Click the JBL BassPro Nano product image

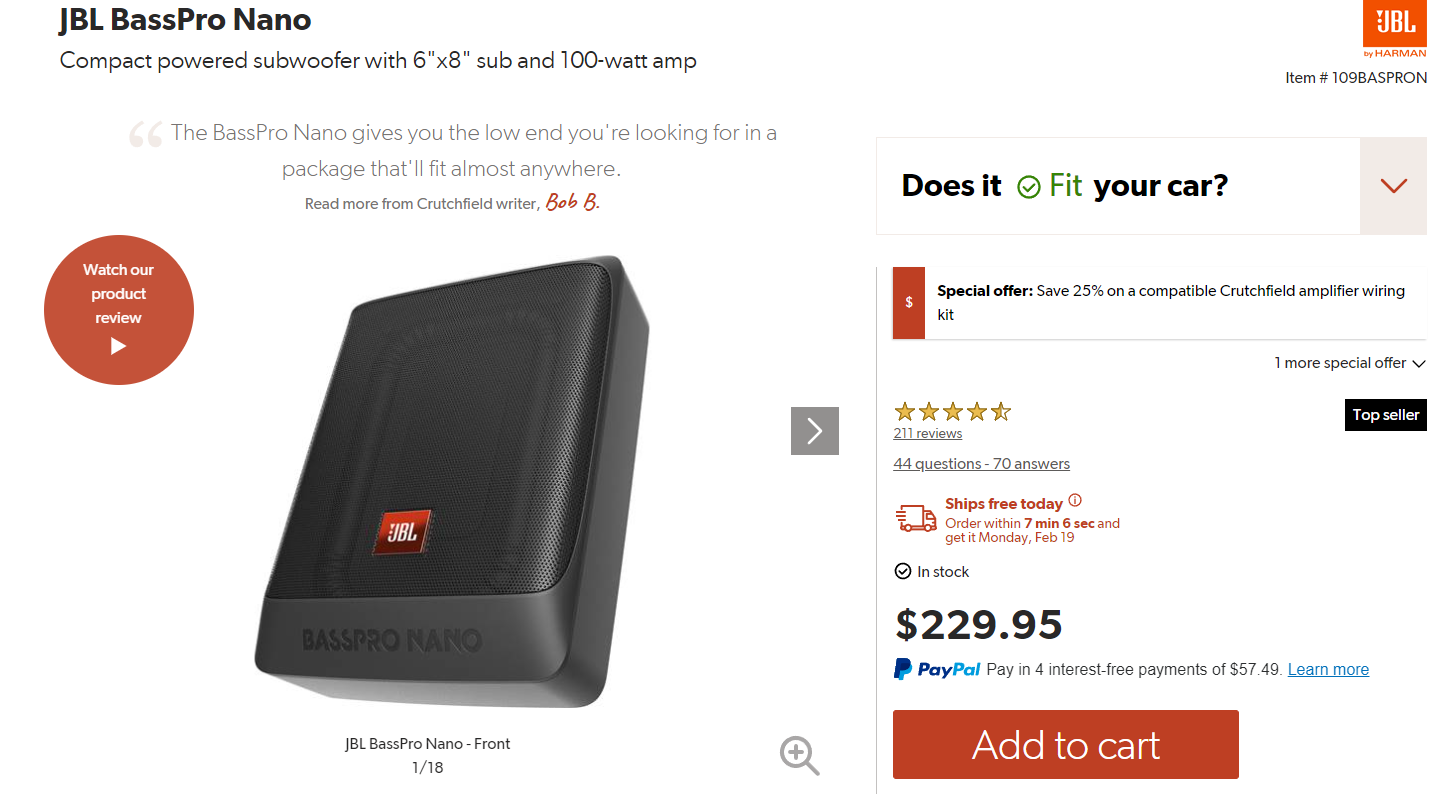coord(450,480)
